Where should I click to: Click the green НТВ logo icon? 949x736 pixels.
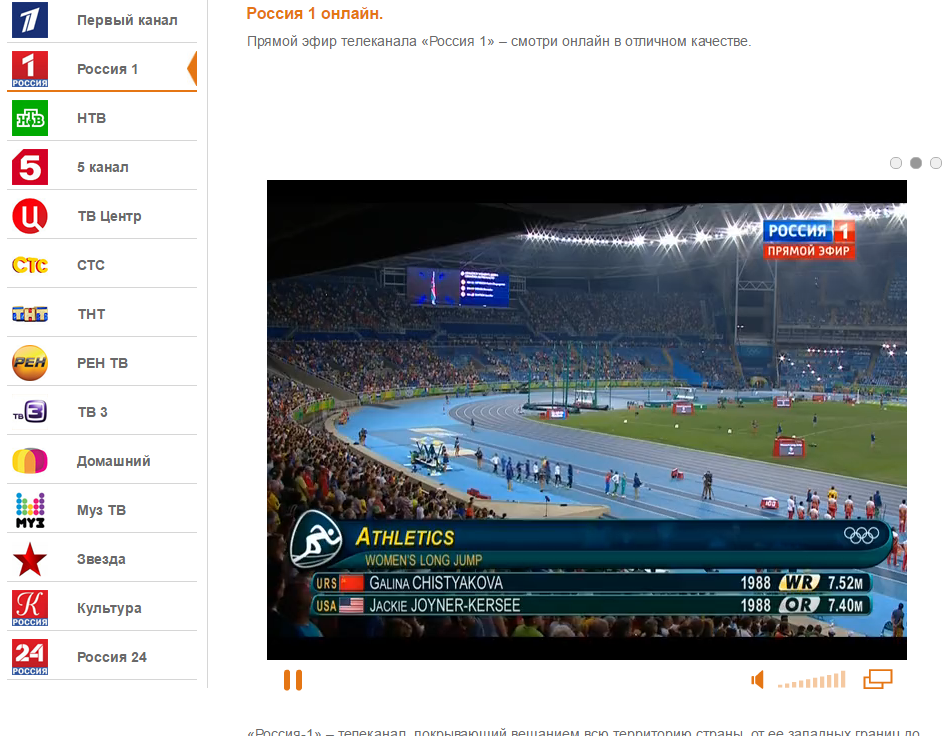pos(30,118)
